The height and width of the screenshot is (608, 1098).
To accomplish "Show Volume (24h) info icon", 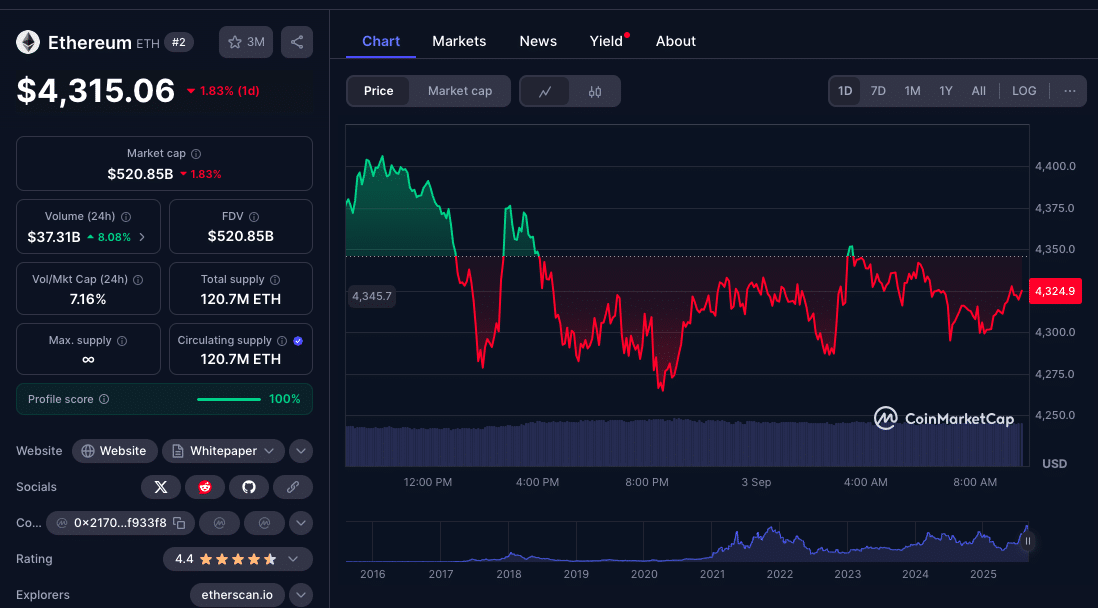I will 126,216.
